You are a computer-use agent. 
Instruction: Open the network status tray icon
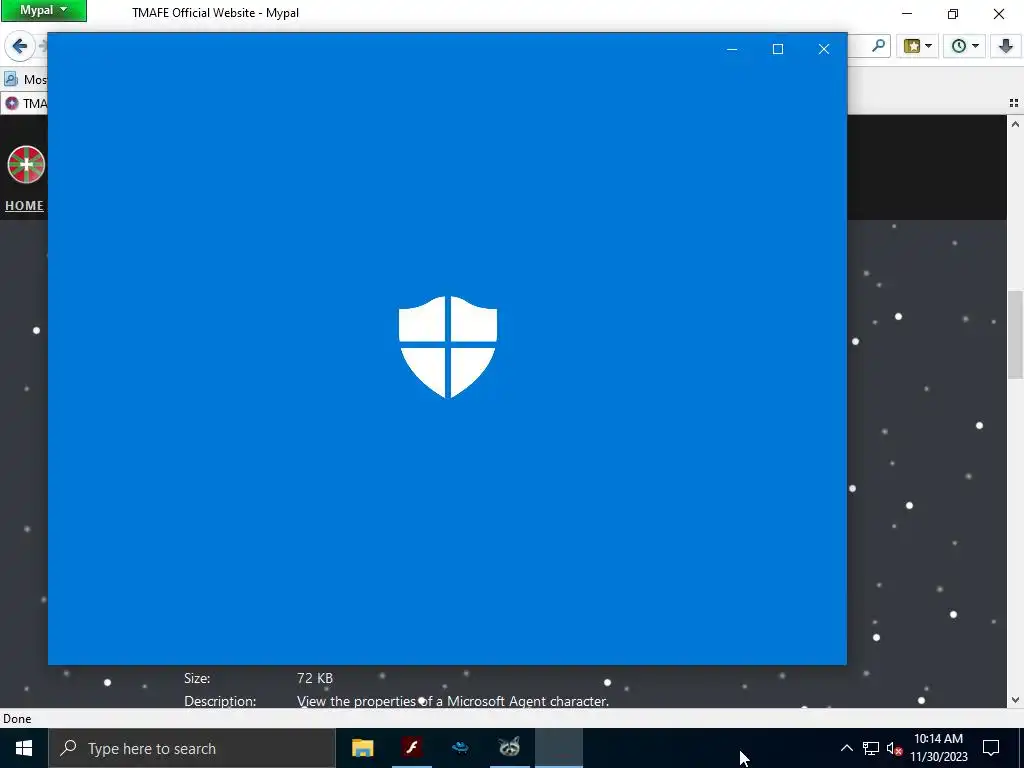coord(871,748)
